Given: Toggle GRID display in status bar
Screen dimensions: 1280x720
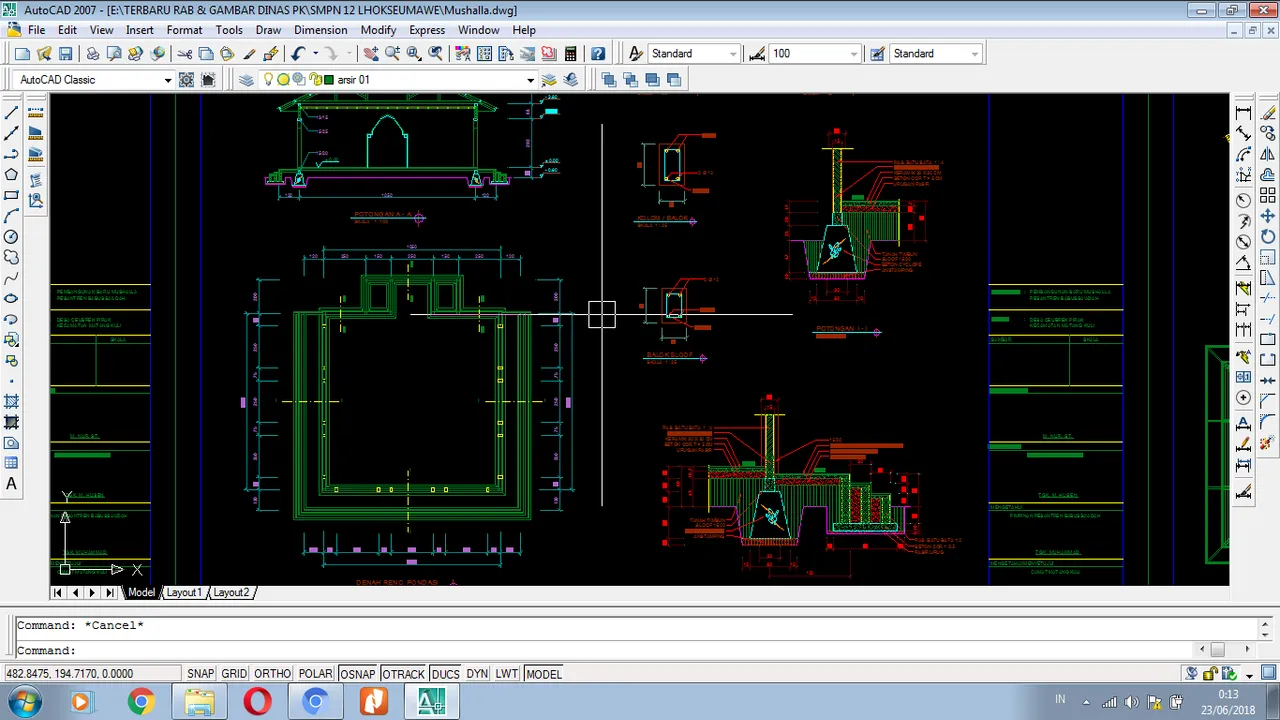Looking at the screenshot, I should click(234, 674).
